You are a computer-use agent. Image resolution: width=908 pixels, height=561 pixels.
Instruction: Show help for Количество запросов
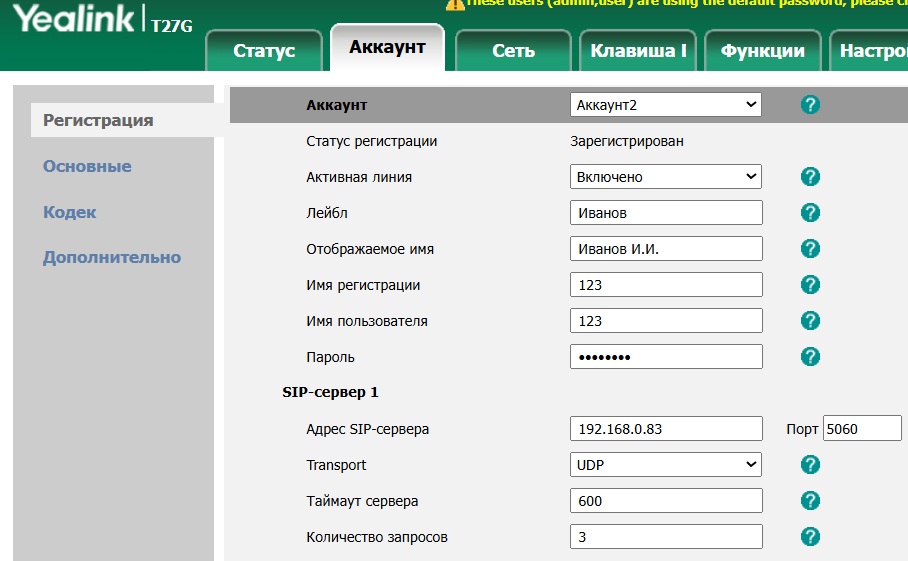click(x=810, y=537)
